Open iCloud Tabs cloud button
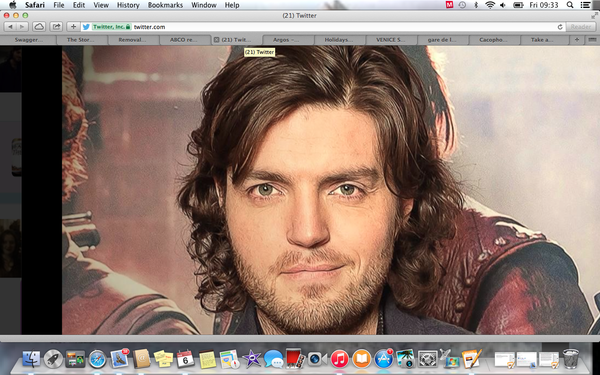600x375 pixels. [39, 27]
